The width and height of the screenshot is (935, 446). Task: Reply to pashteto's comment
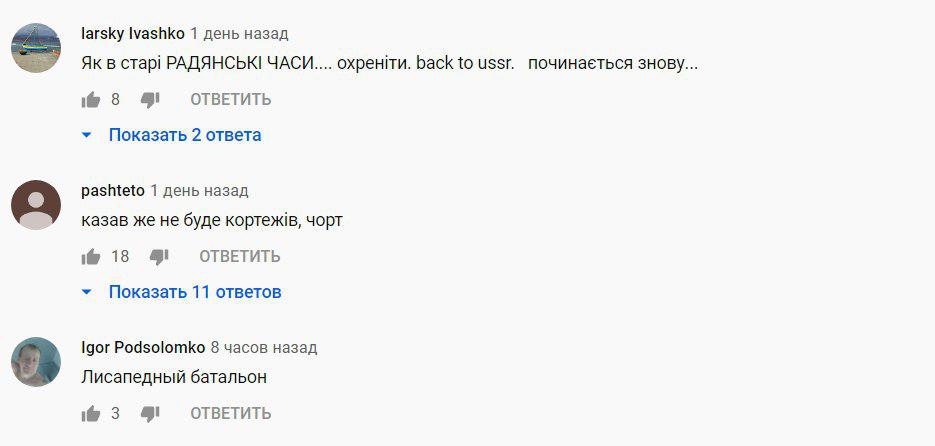point(239,256)
